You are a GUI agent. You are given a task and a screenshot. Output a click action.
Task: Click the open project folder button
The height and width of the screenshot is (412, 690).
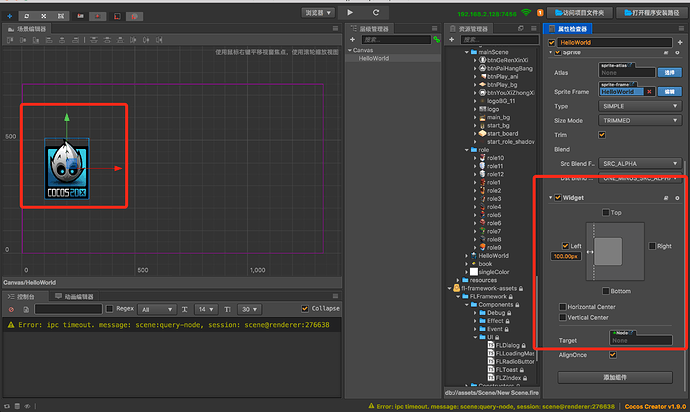coord(580,13)
